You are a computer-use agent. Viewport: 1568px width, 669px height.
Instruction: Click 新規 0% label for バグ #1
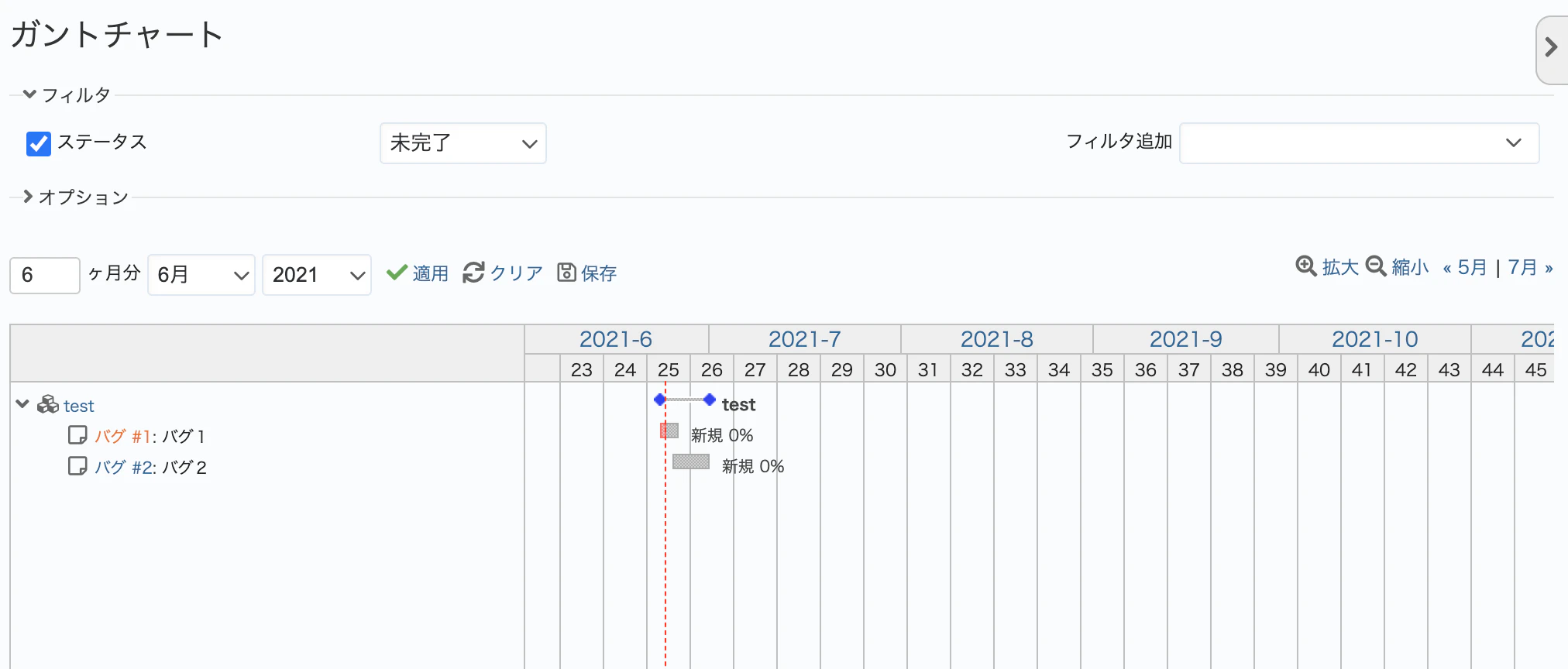(722, 435)
